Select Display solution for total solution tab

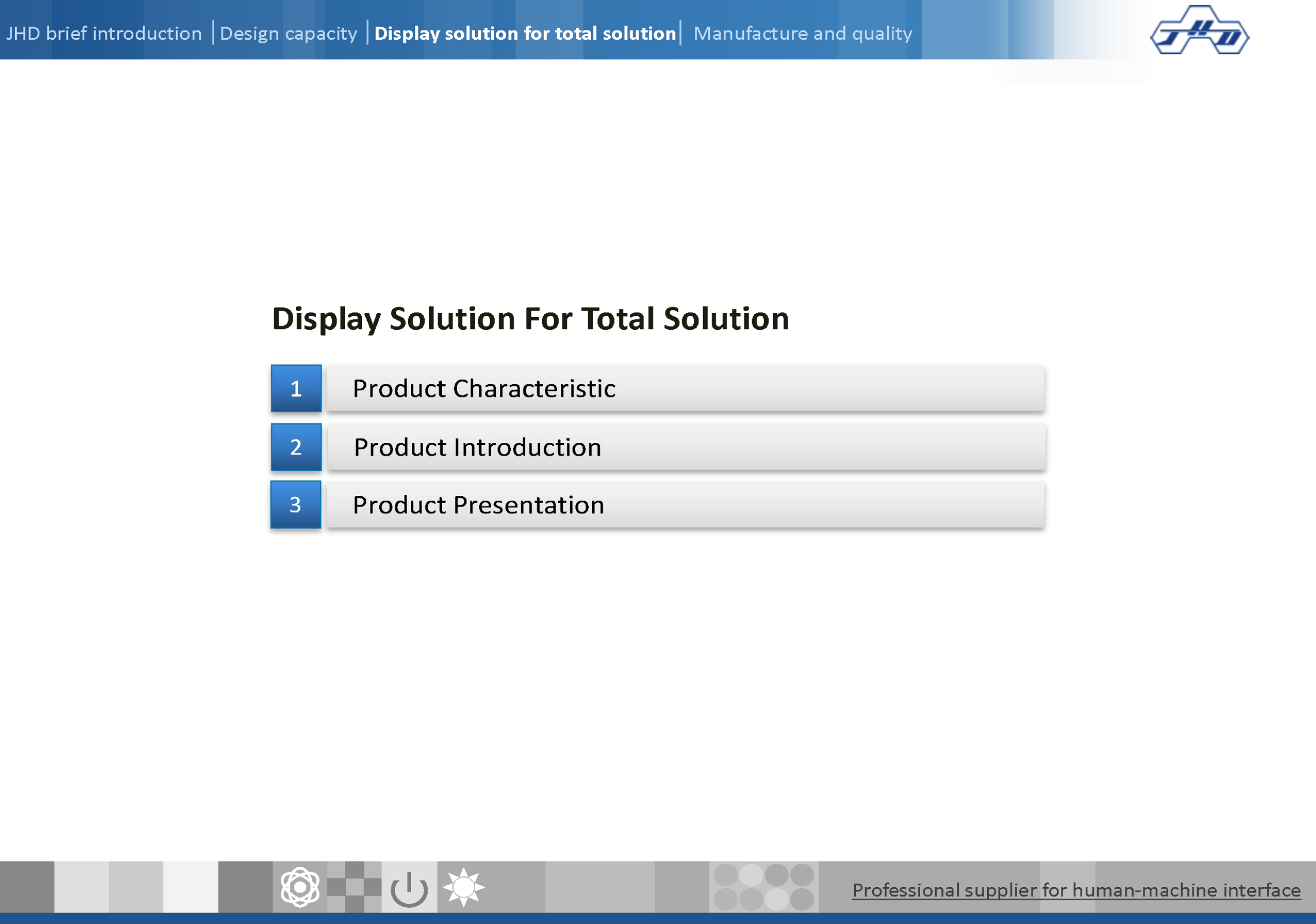(x=525, y=33)
